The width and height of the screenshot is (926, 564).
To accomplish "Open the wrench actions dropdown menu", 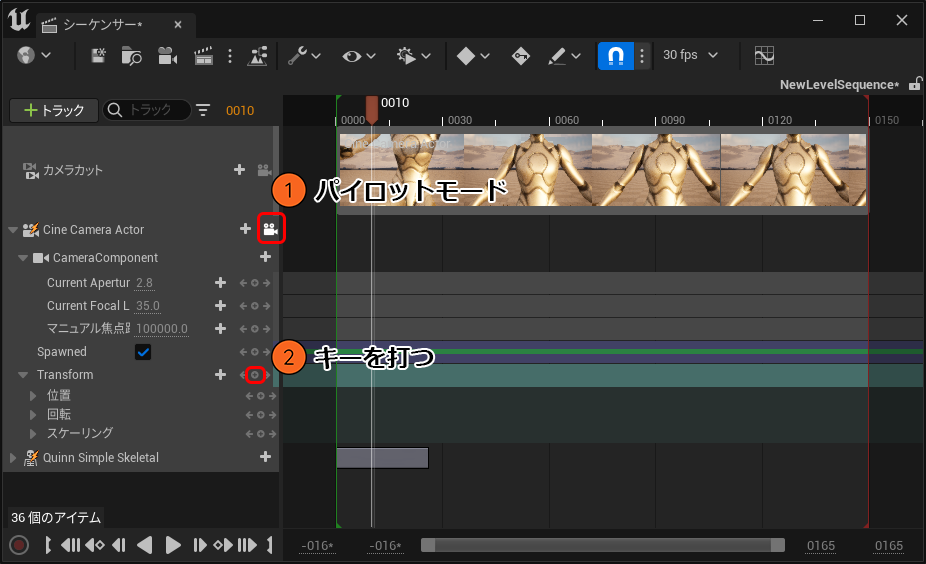I will point(304,56).
